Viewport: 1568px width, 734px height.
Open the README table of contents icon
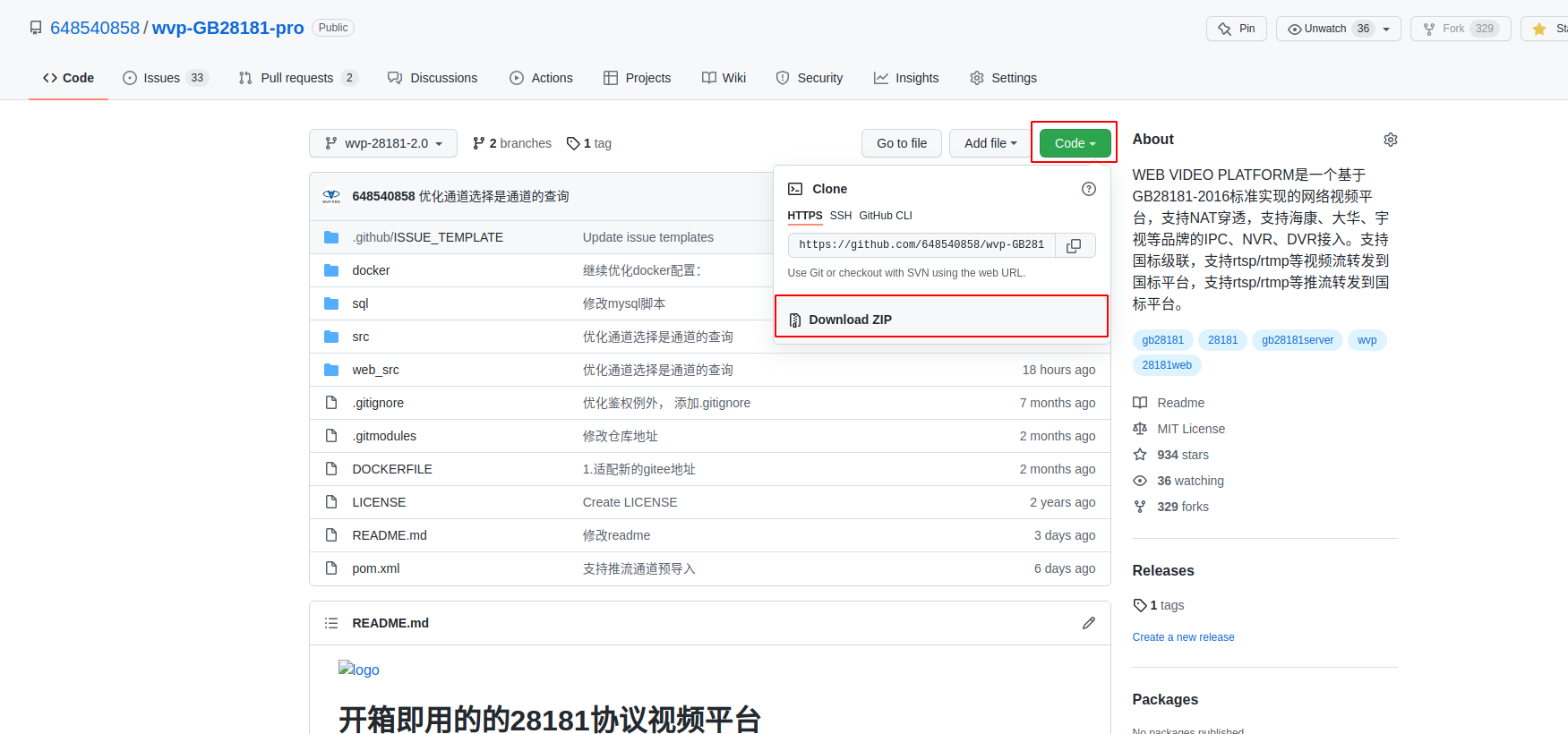click(x=331, y=623)
